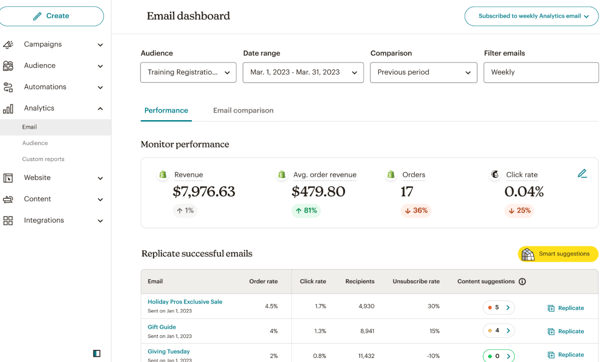Replicate the Giving Tuesday email
Viewport: 600px width, 362px height.
click(566, 355)
